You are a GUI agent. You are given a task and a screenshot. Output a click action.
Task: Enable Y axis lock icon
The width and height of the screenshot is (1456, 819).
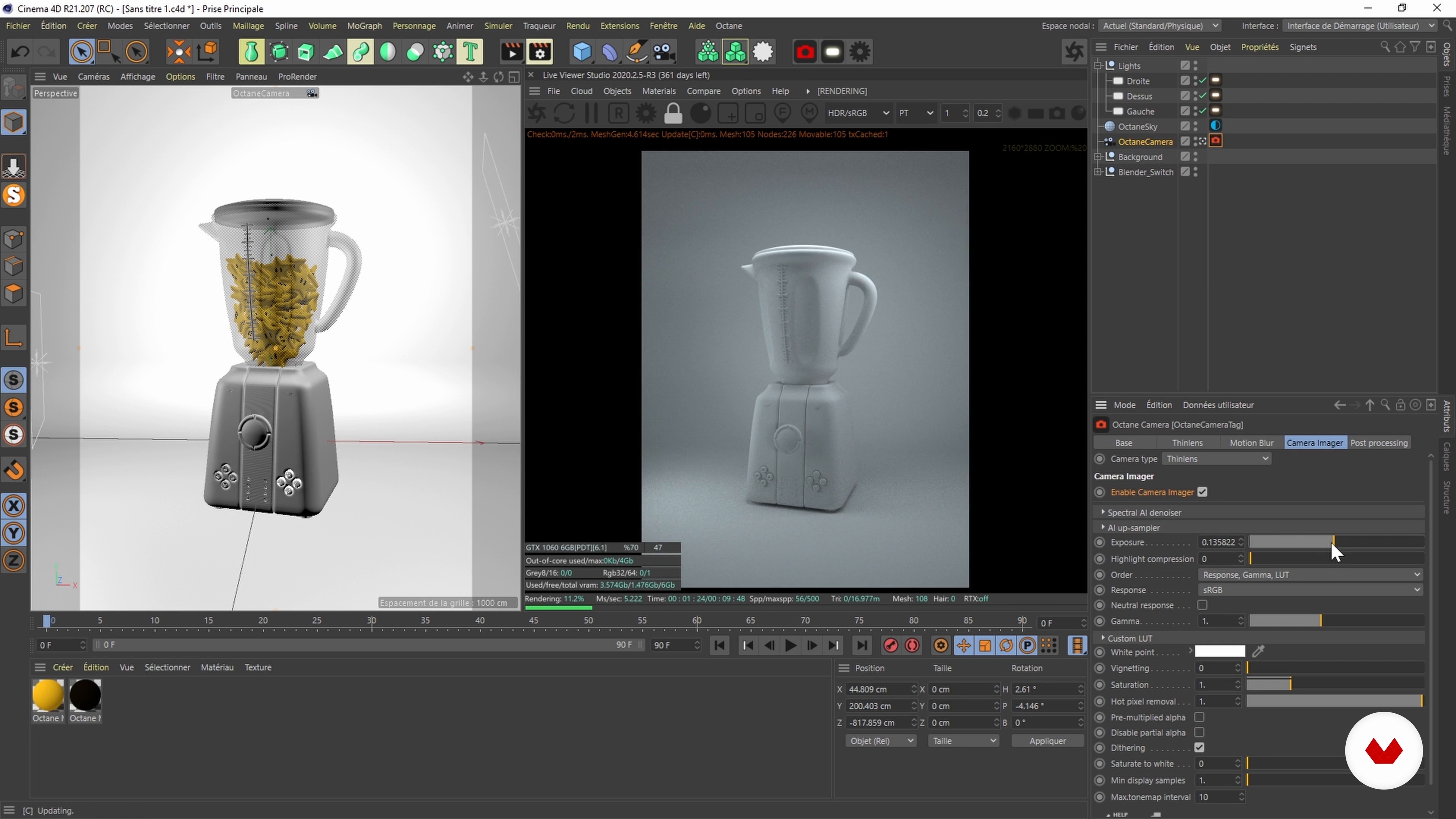pyautogui.click(x=14, y=533)
